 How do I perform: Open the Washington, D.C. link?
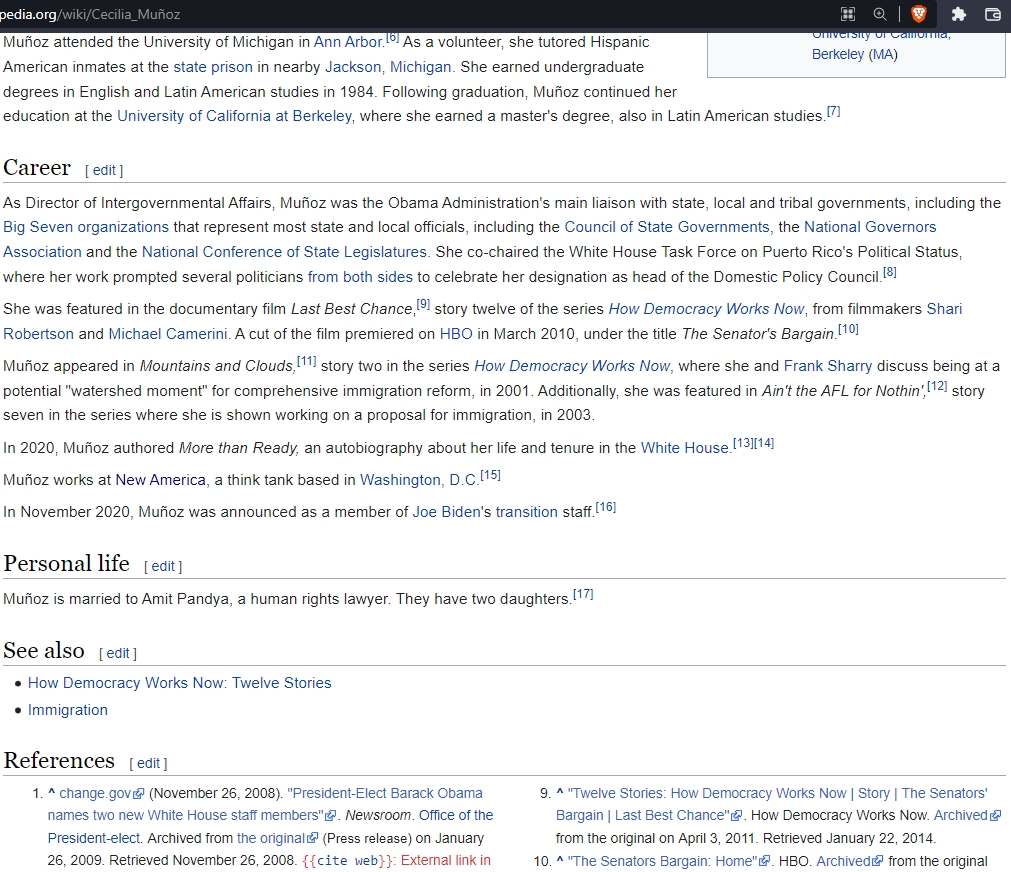418,480
